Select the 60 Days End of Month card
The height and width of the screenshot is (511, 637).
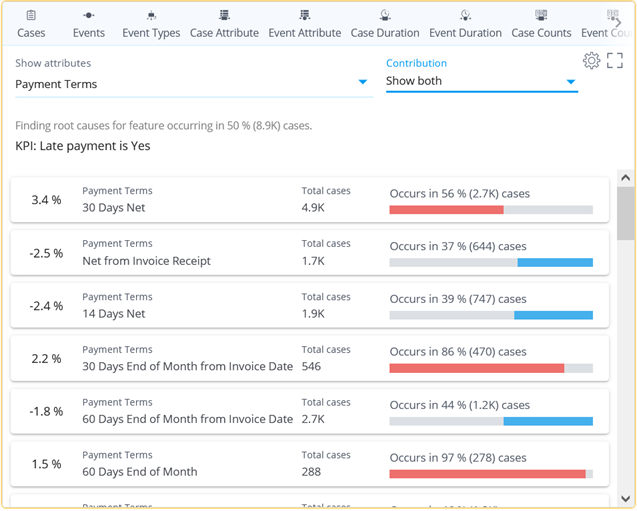pyautogui.click(x=310, y=464)
